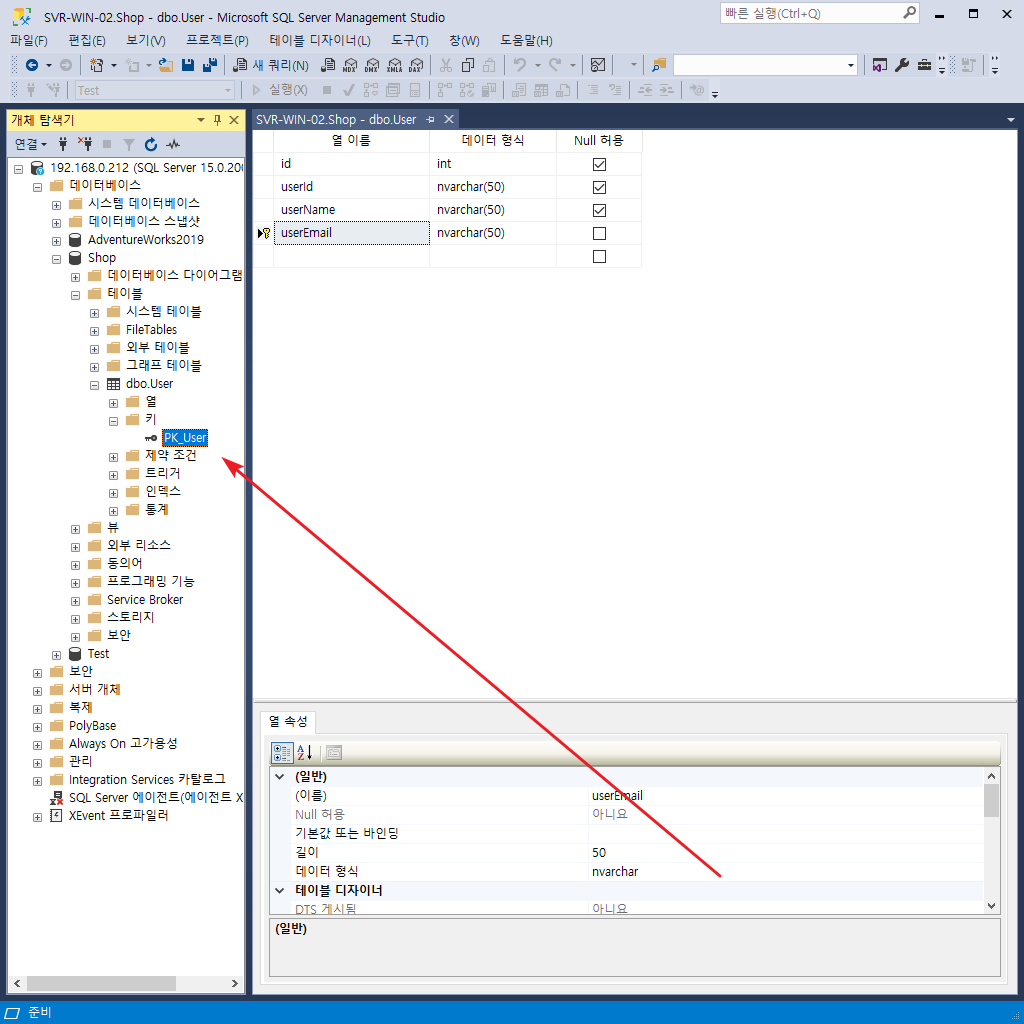
Task: Open properties with the wrench icon
Action: [902, 65]
